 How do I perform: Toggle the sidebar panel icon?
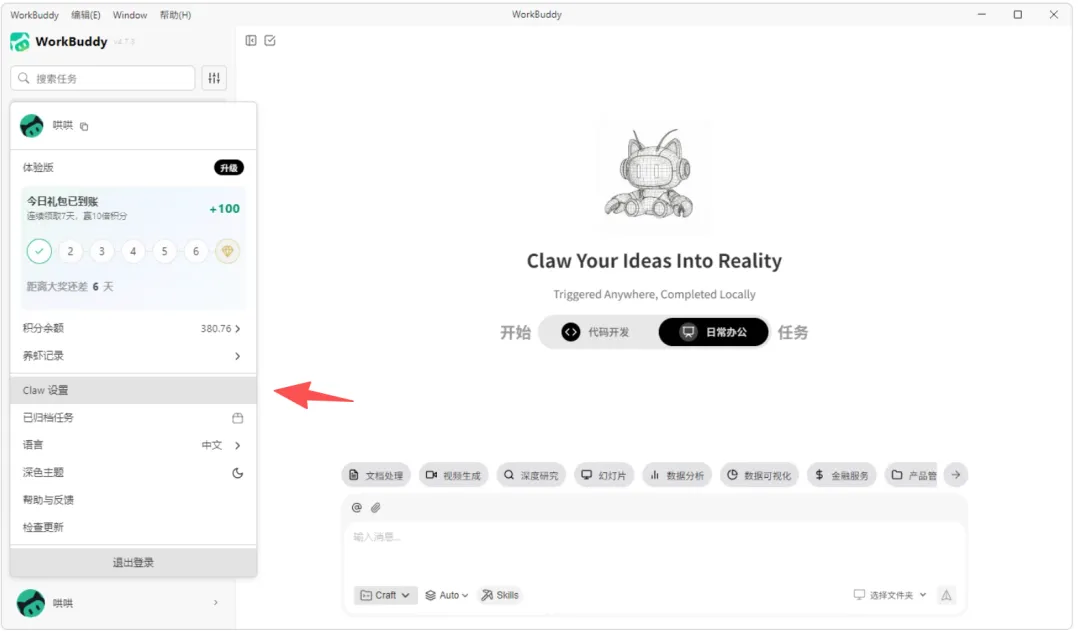251,41
